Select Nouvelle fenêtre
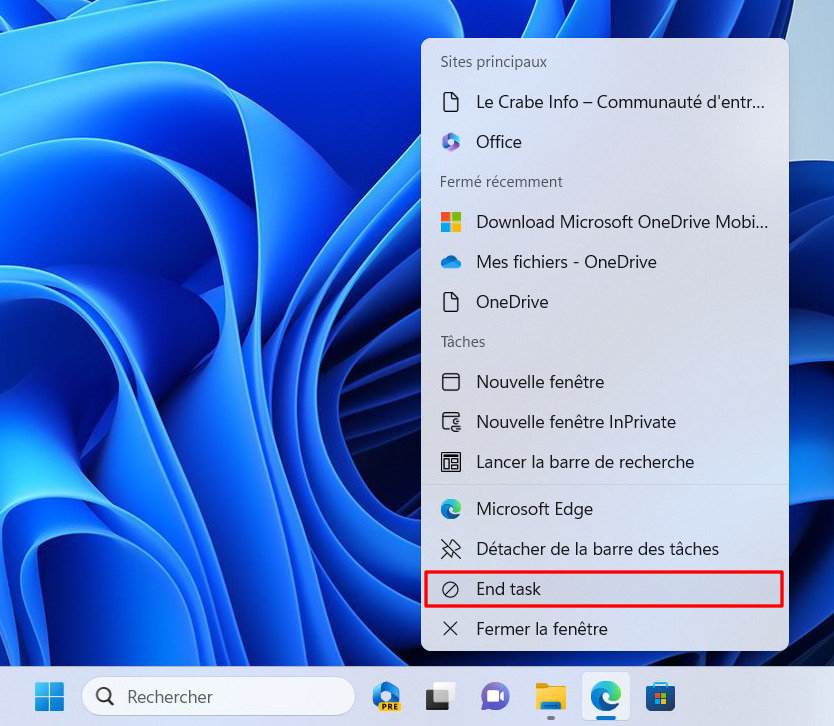Viewport: 834px width, 726px height. click(x=604, y=382)
